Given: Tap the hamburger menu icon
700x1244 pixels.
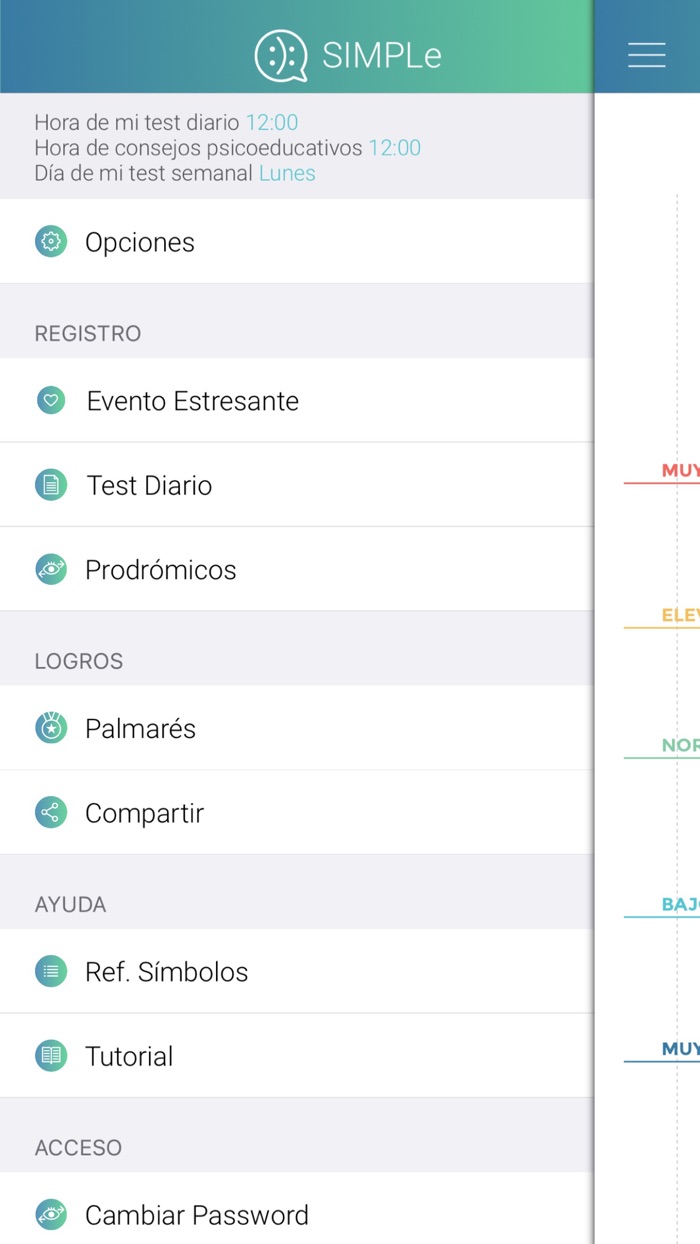Looking at the screenshot, I should click(x=646, y=55).
